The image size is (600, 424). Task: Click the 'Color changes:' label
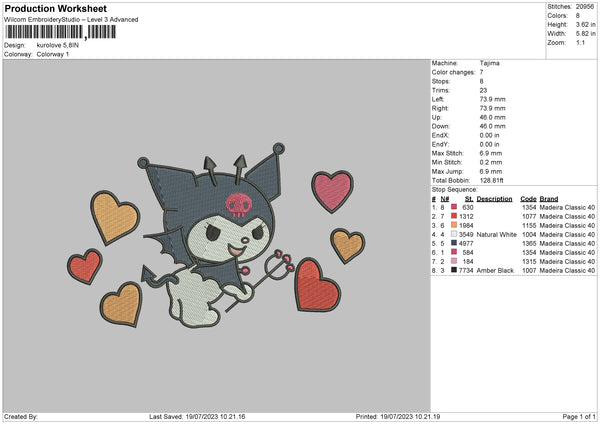point(453,72)
